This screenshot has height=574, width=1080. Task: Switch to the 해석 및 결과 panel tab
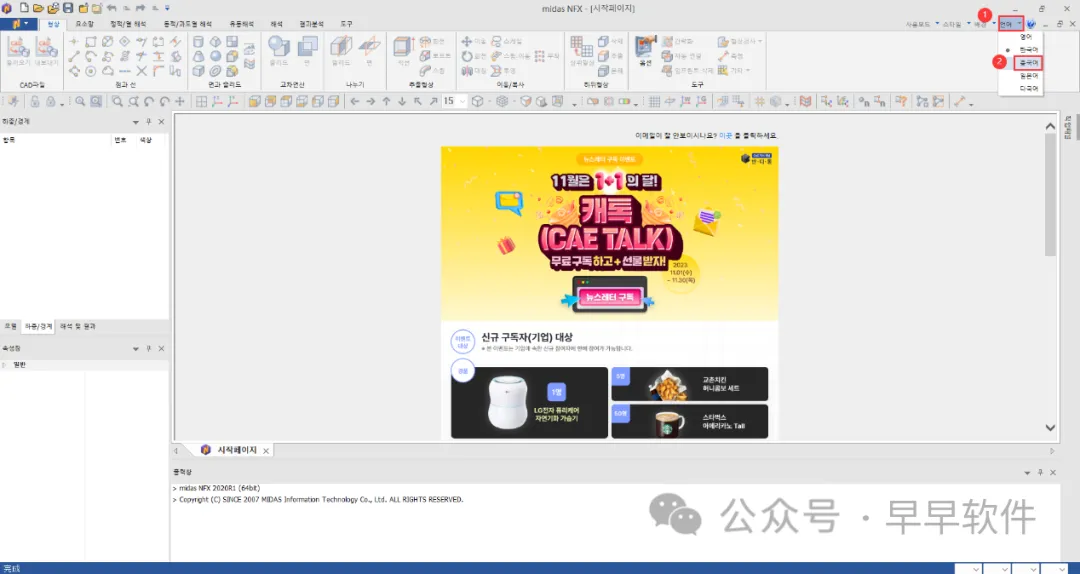[x=78, y=327]
